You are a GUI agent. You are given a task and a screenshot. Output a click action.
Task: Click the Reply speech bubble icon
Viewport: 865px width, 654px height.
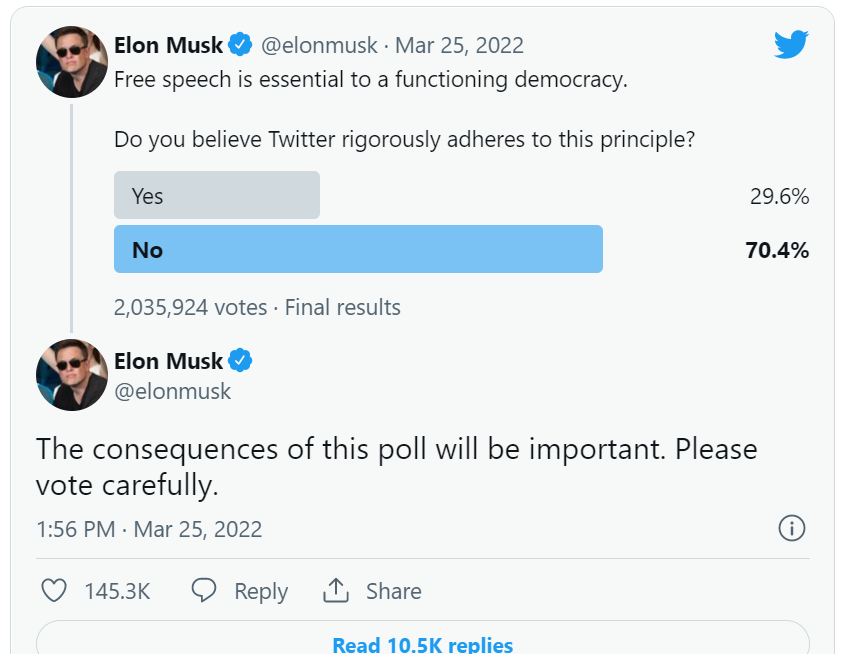click(204, 591)
